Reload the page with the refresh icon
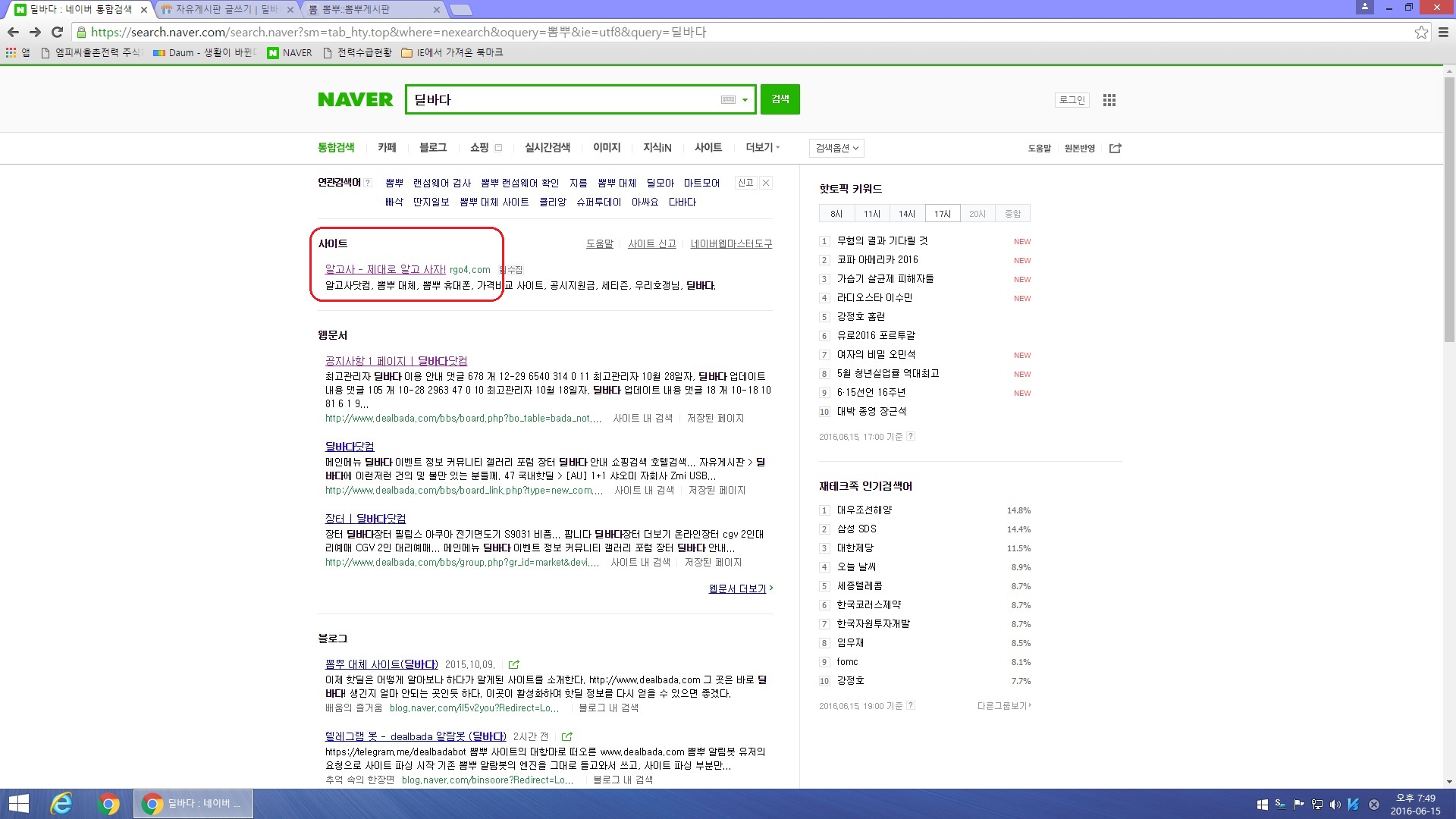Viewport: 1456px width, 819px height. coord(57,32)
